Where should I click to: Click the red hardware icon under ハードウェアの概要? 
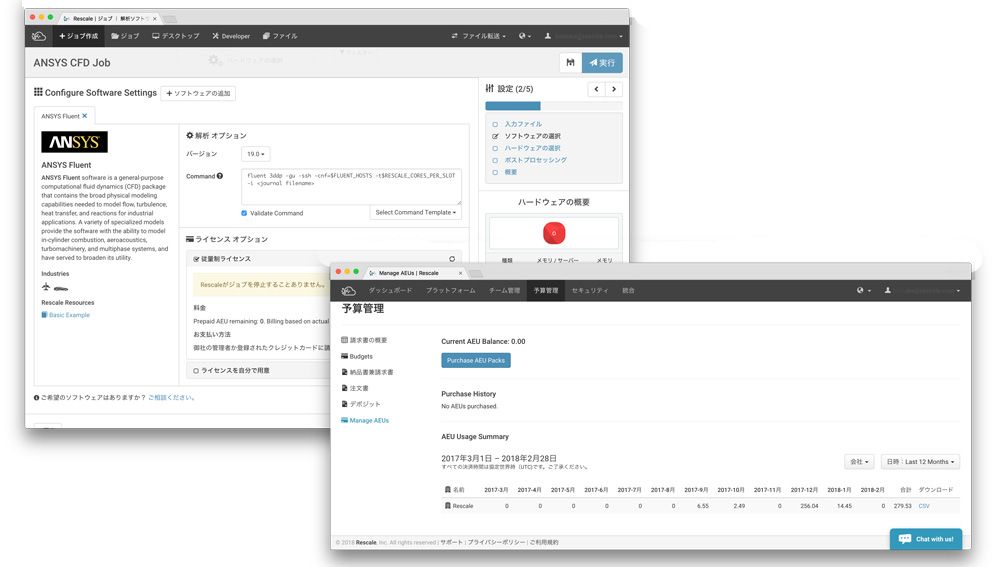(x=554, y=233)
